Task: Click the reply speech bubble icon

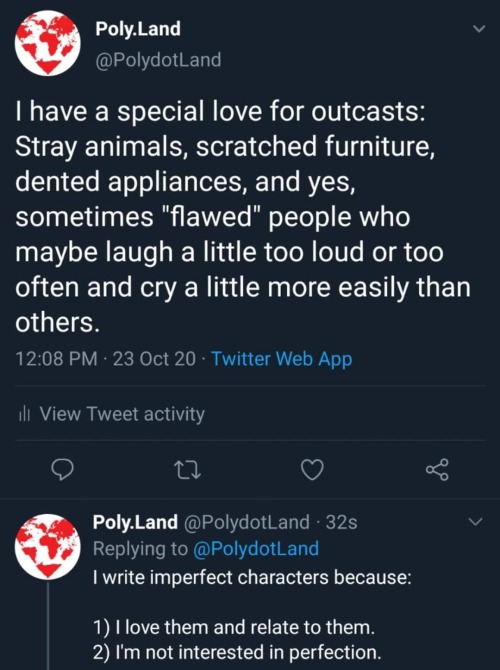Action: (62, 470)
